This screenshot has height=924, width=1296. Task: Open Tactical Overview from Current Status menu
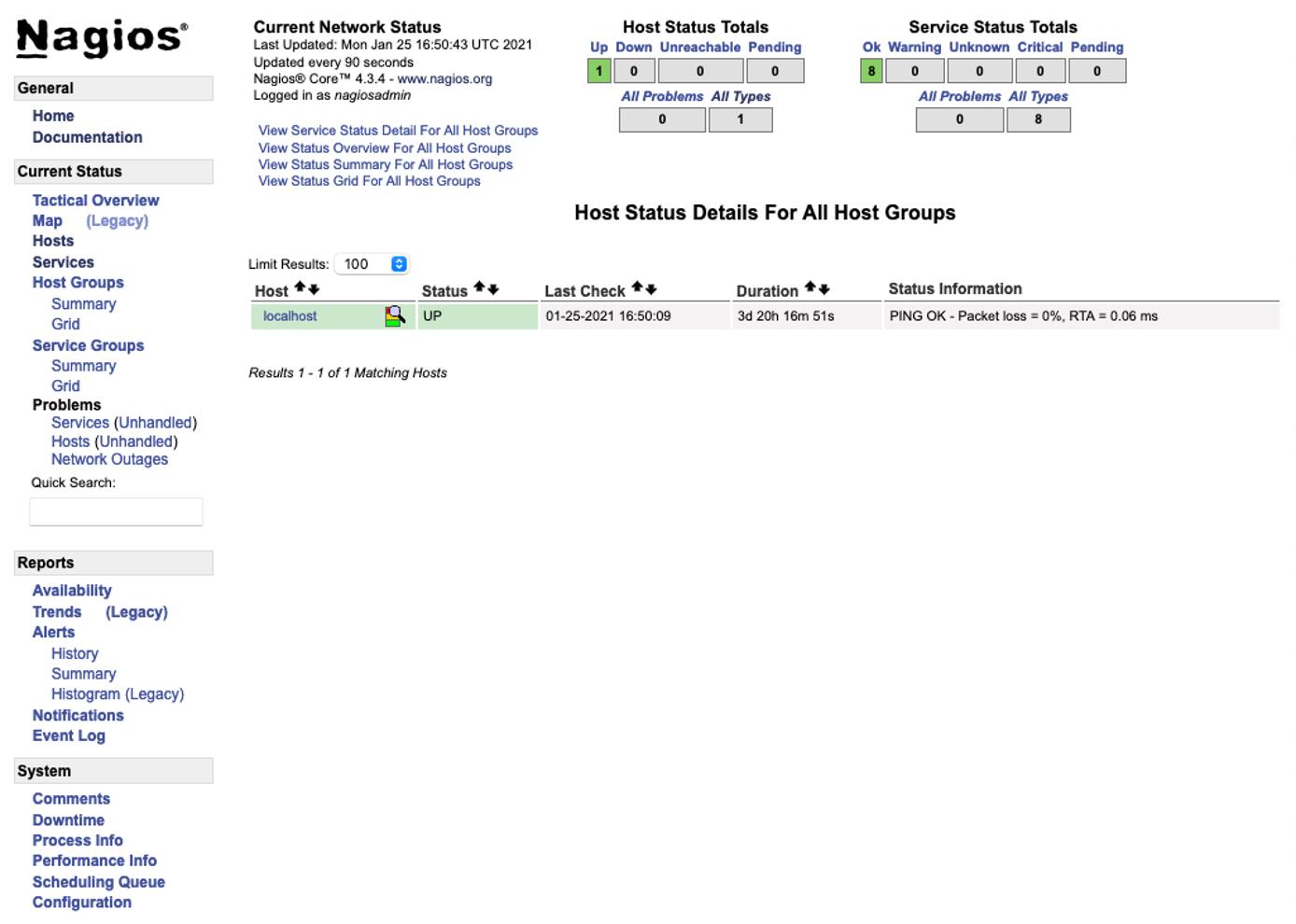pos(95,200)
